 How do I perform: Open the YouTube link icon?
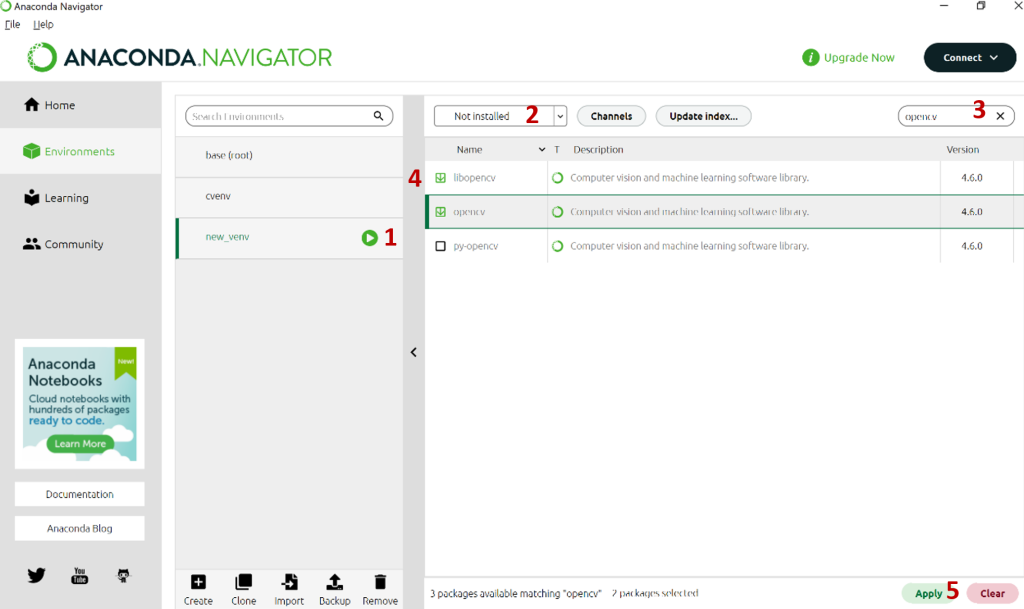tap(80, 575)
